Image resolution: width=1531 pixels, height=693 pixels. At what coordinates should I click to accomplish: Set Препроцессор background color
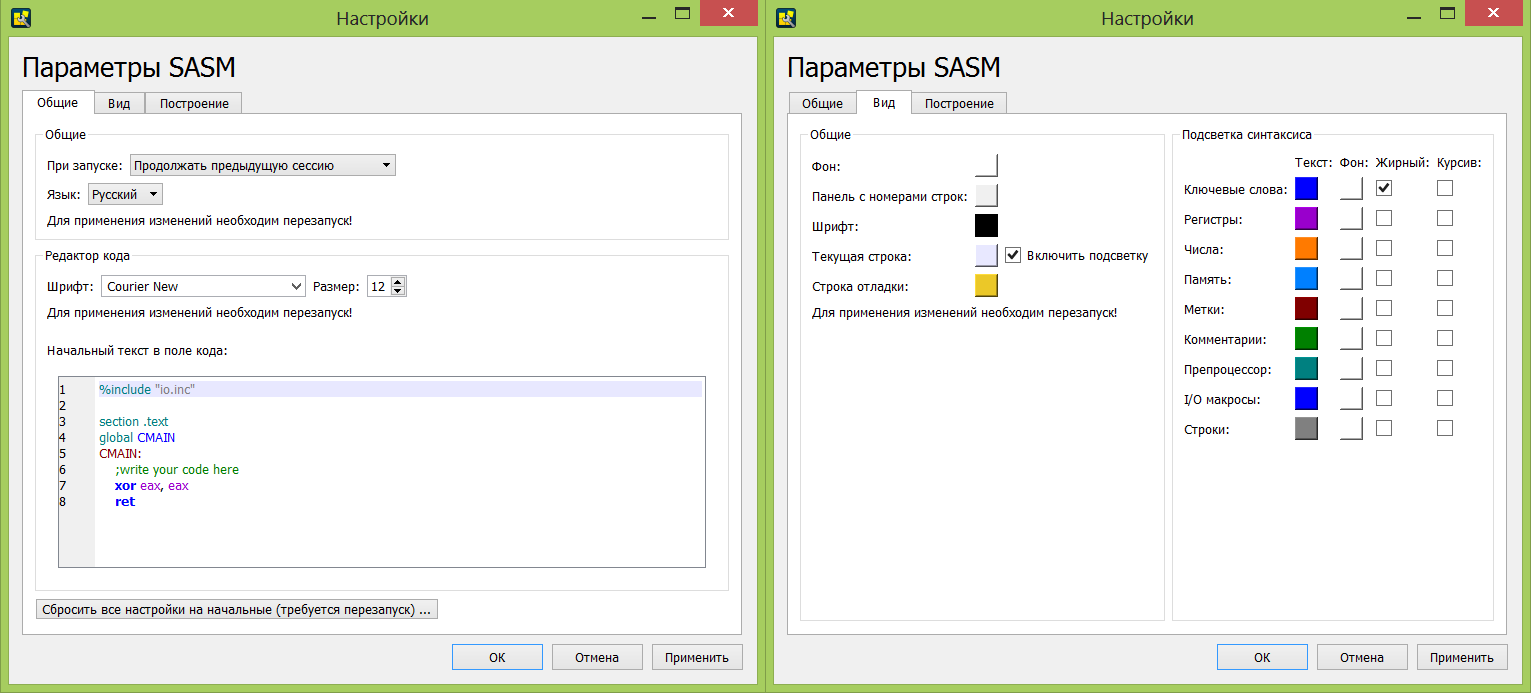[x=1351, y=368]
